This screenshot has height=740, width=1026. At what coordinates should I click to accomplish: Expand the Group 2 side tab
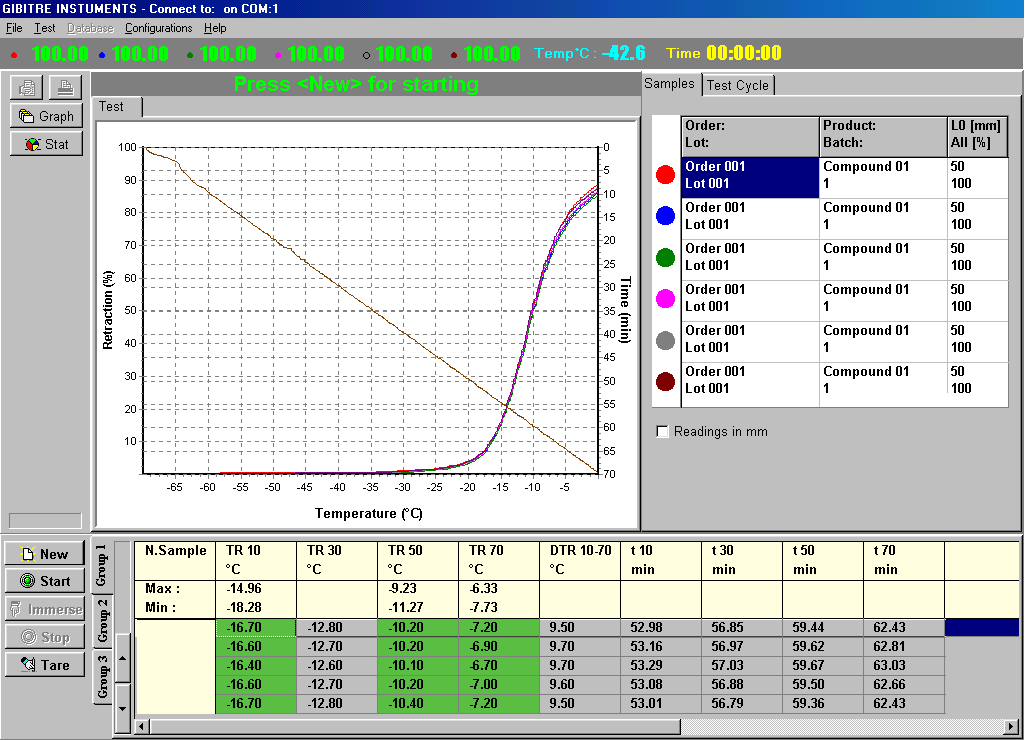coord(103,620)
